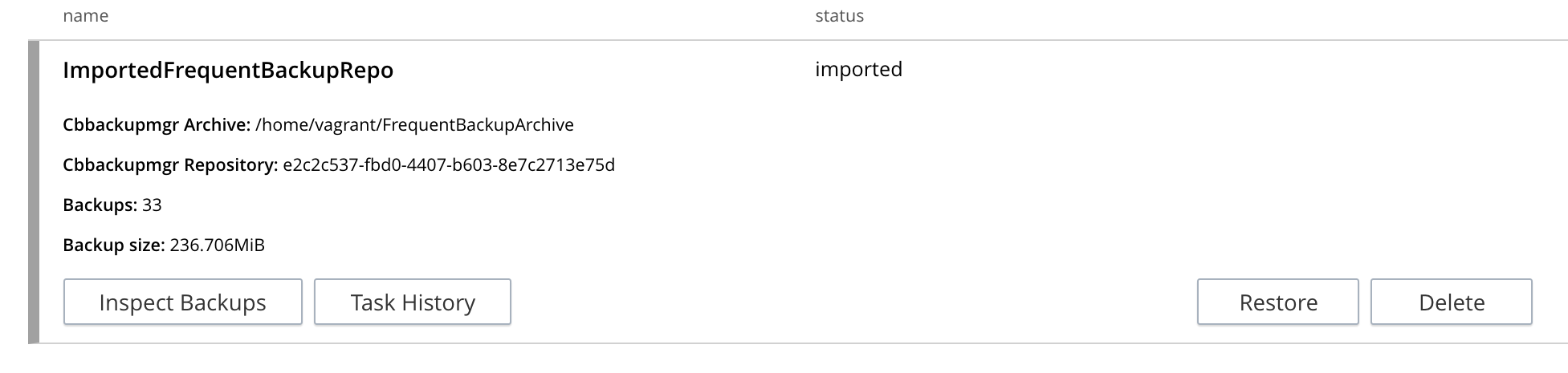Click the Backup size label
1568x373 pixels.
pyautogui.click(x=114, y=245)
